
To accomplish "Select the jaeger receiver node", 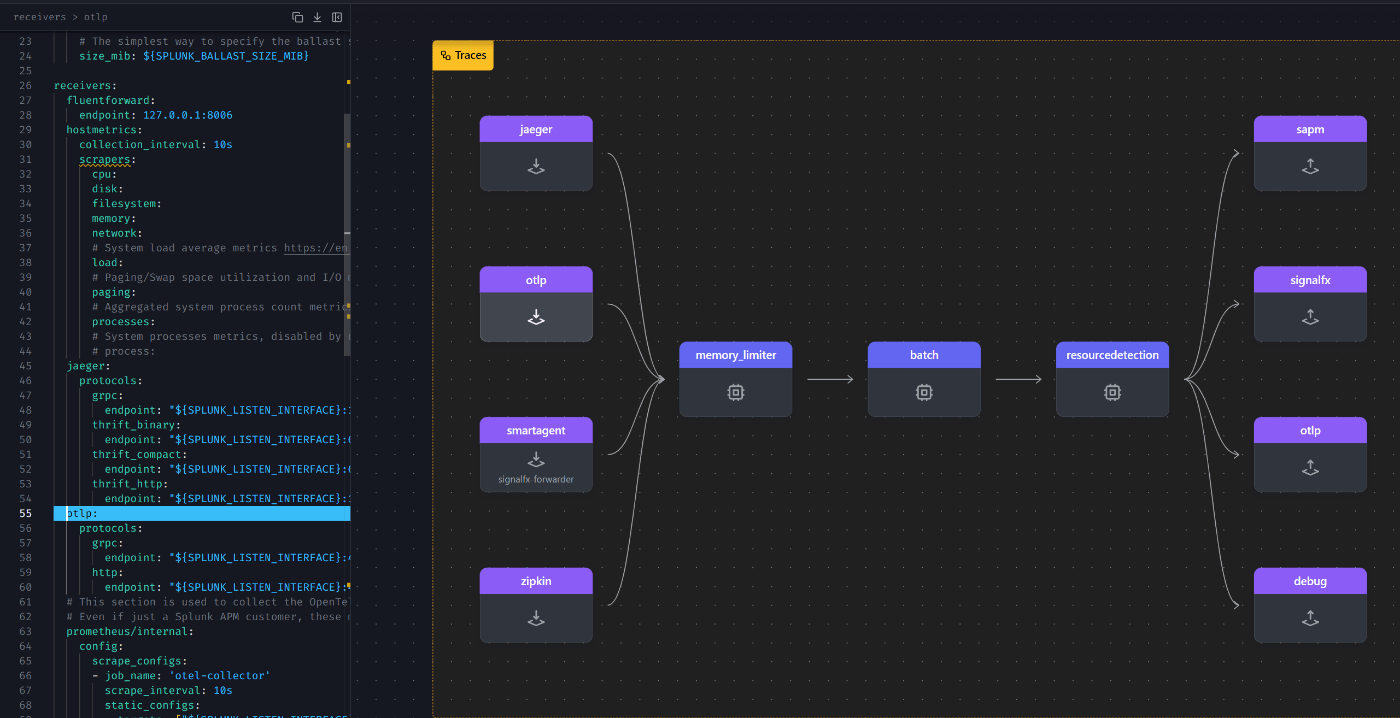I will coord(536,153).
